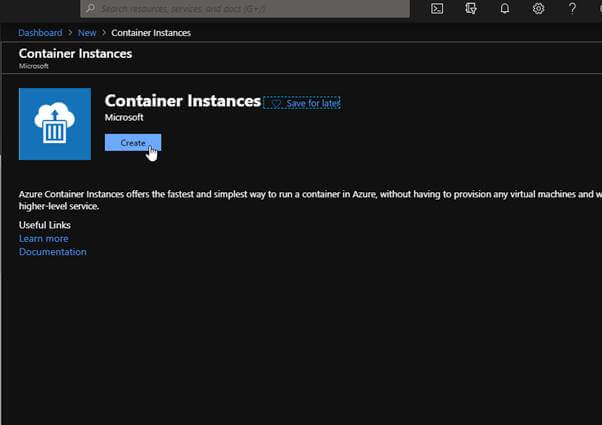The image size is (602, 425).
Task: Open portal settings gear
Action: click(538, 8)
